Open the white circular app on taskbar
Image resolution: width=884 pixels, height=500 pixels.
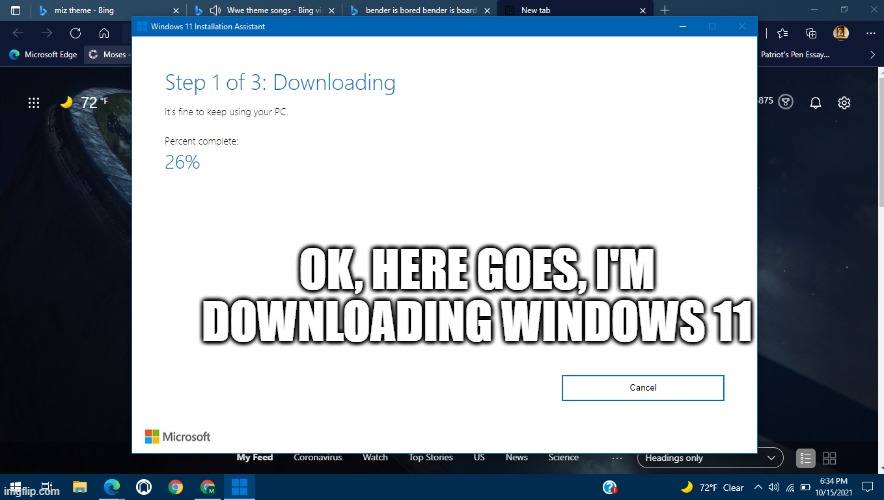pos(144,487)
